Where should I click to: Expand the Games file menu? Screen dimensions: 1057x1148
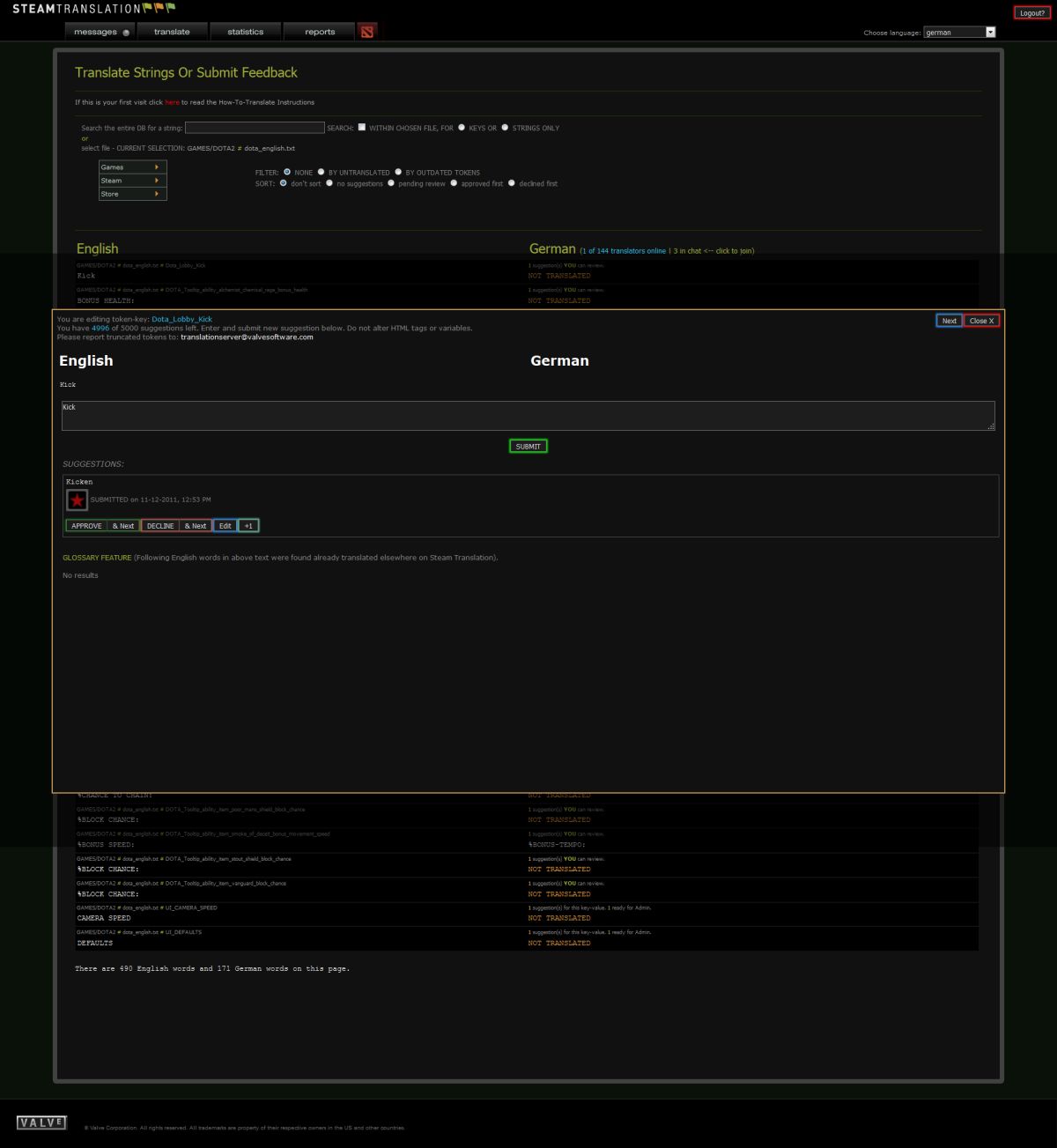pos(133,167)
